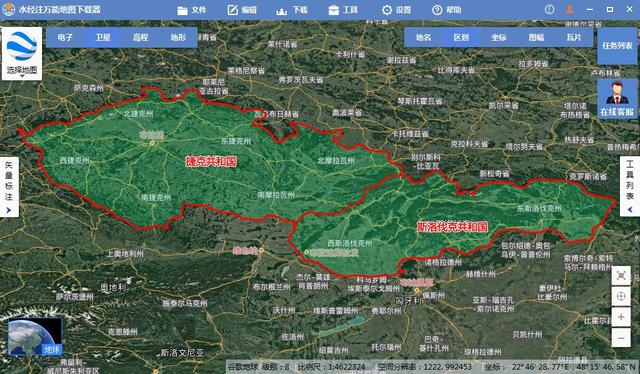640x374 pixels.
Task: Click the 斯洛伐克共和国 map label
Action: coord(452,227)
